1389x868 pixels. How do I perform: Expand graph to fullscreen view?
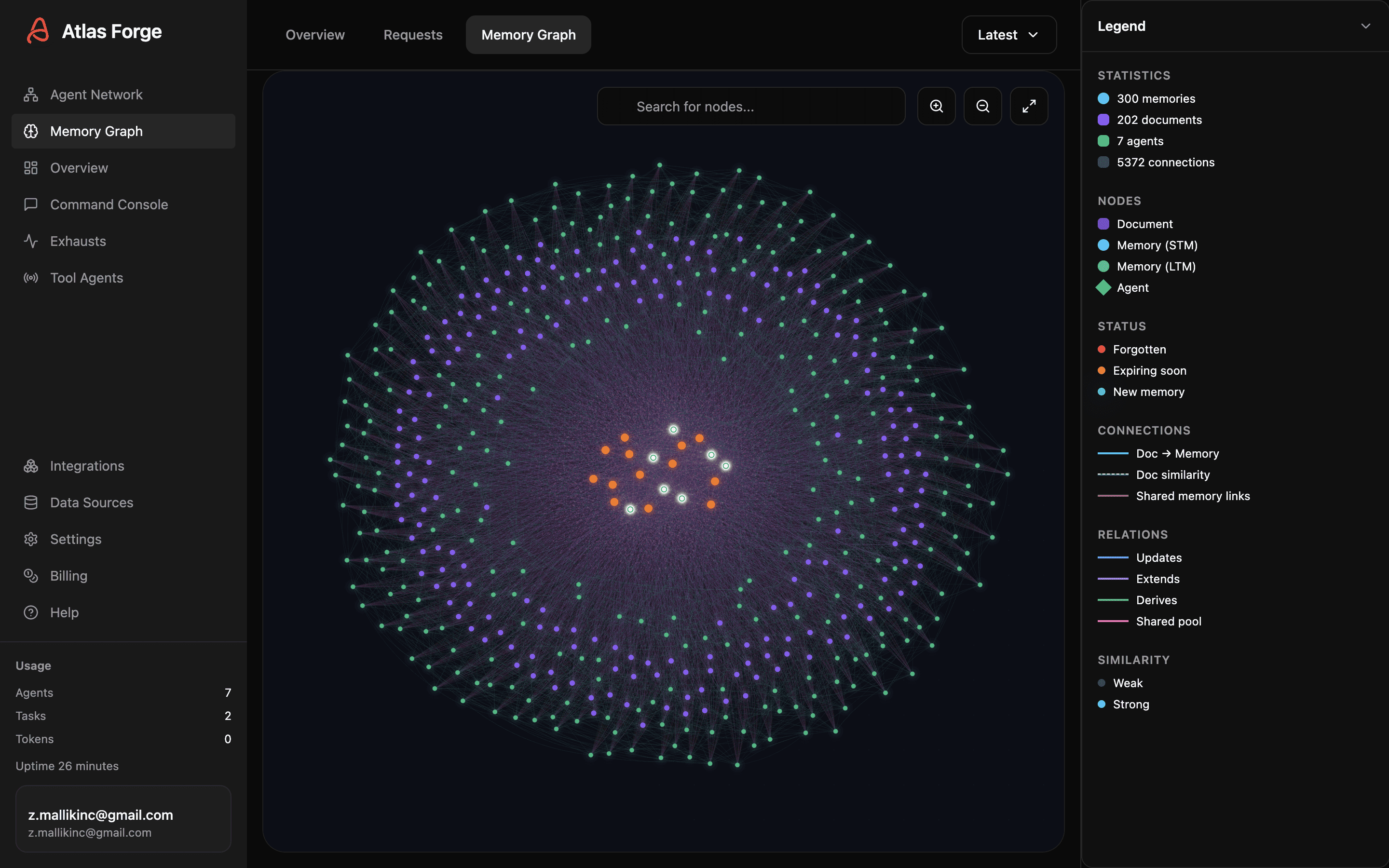[1029, 106]
